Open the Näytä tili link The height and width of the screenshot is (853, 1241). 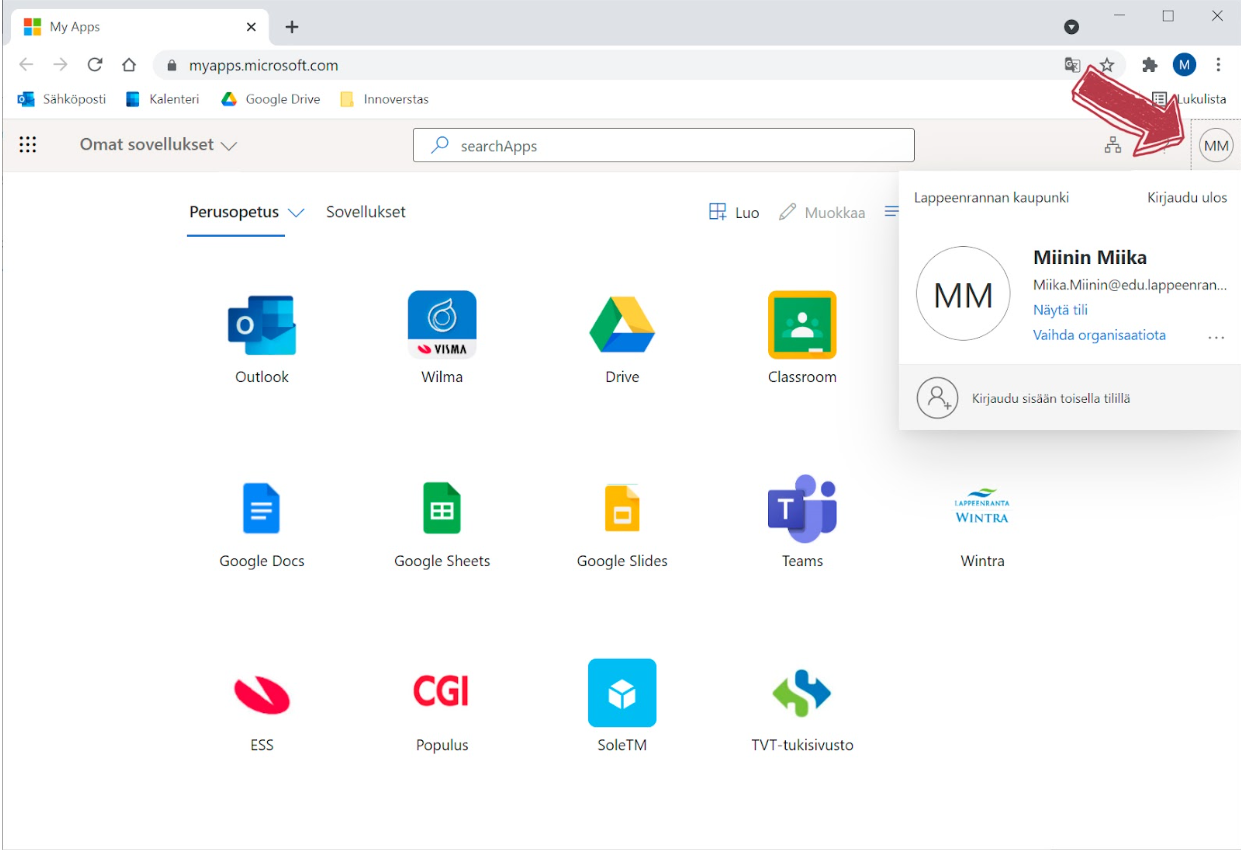pyautogui.click(x=1060, y=310)
